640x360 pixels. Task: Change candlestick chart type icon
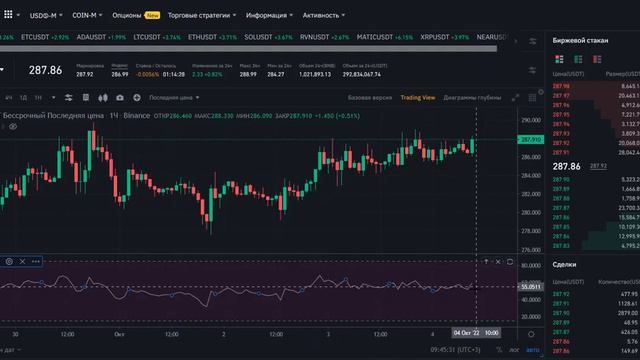pos(103,98)
